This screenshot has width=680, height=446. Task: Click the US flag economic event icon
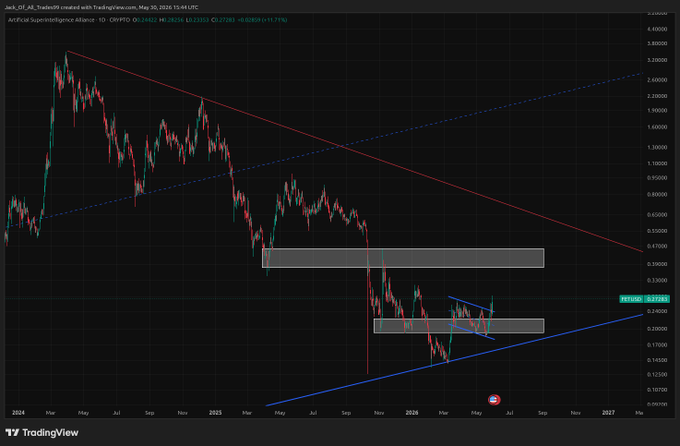click(x=494, y=399)
